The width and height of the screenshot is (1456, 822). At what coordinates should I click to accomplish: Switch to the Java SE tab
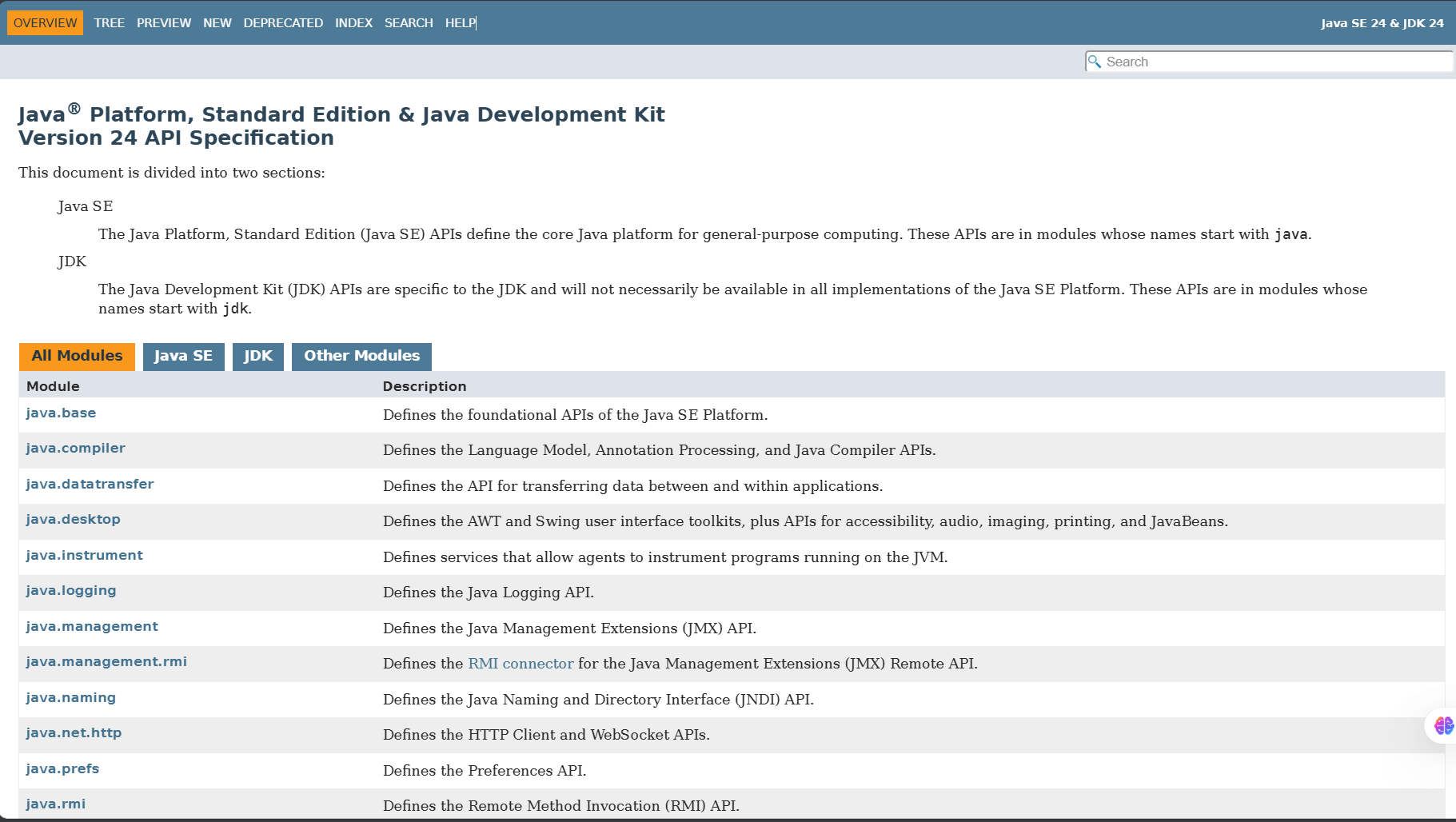point(183,357)
